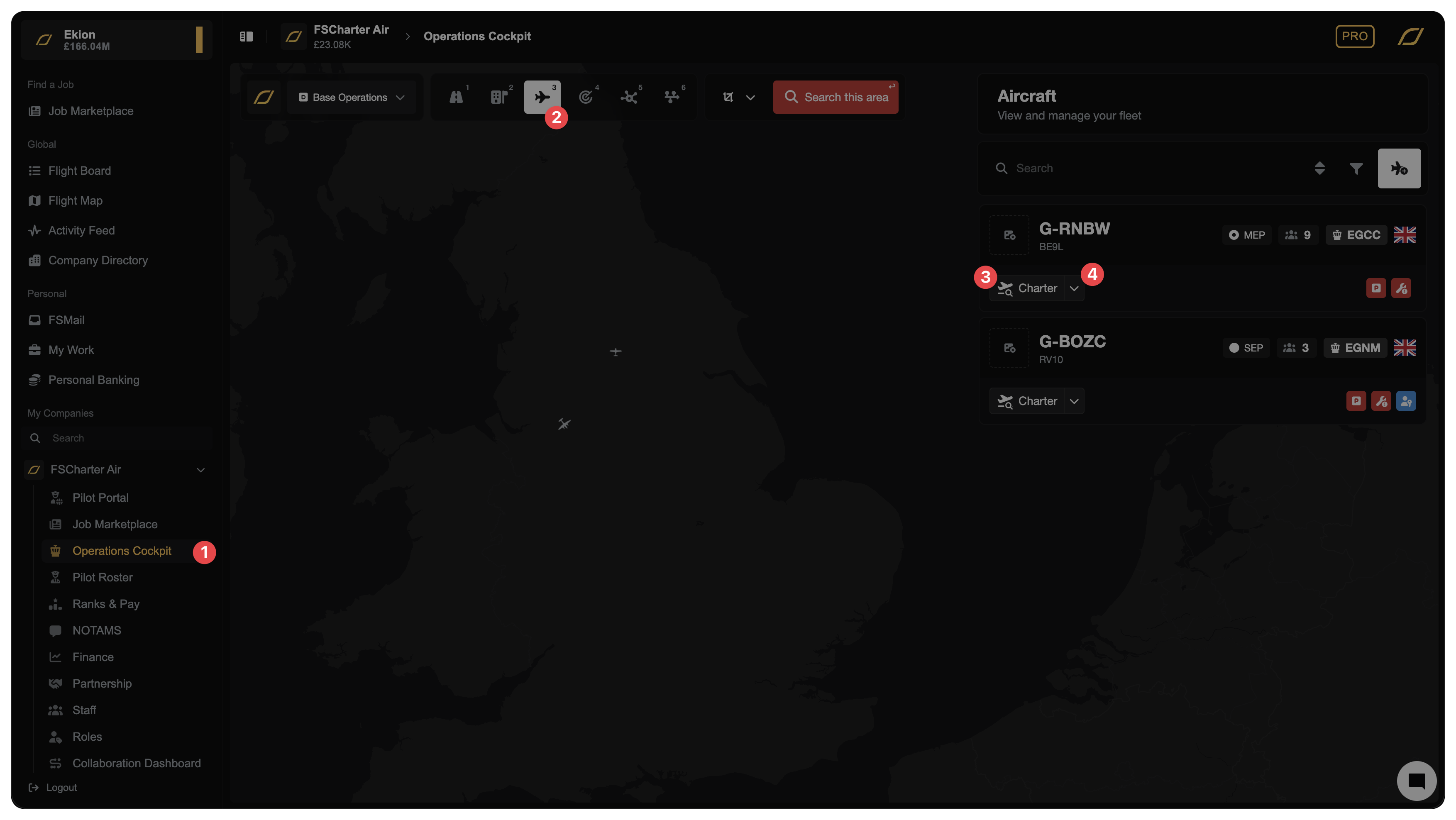Click the Search this area button
1456x820 pixels.
tap(835, 97)
